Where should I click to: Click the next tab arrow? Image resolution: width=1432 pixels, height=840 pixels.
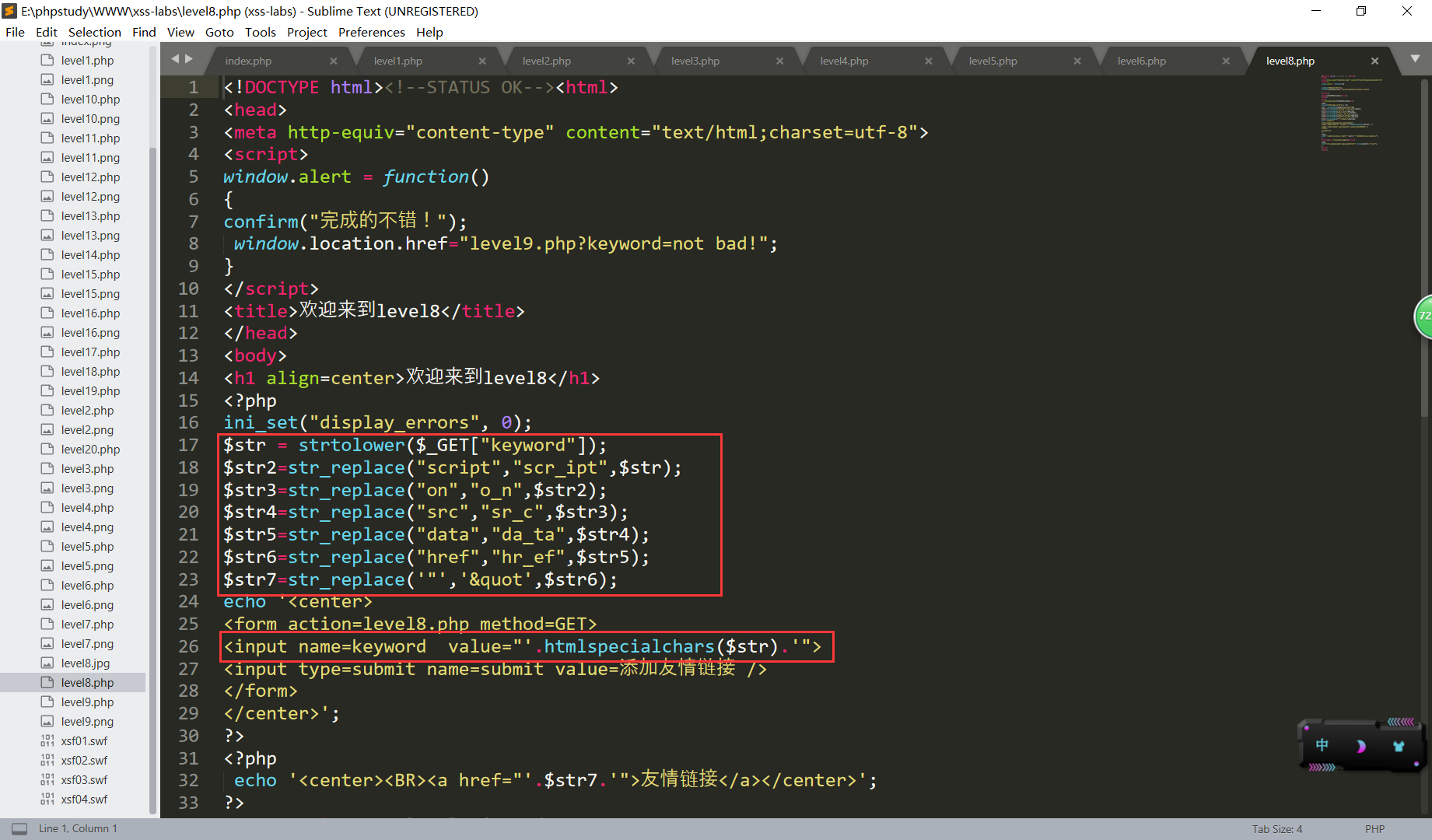[x=188, y=58]
